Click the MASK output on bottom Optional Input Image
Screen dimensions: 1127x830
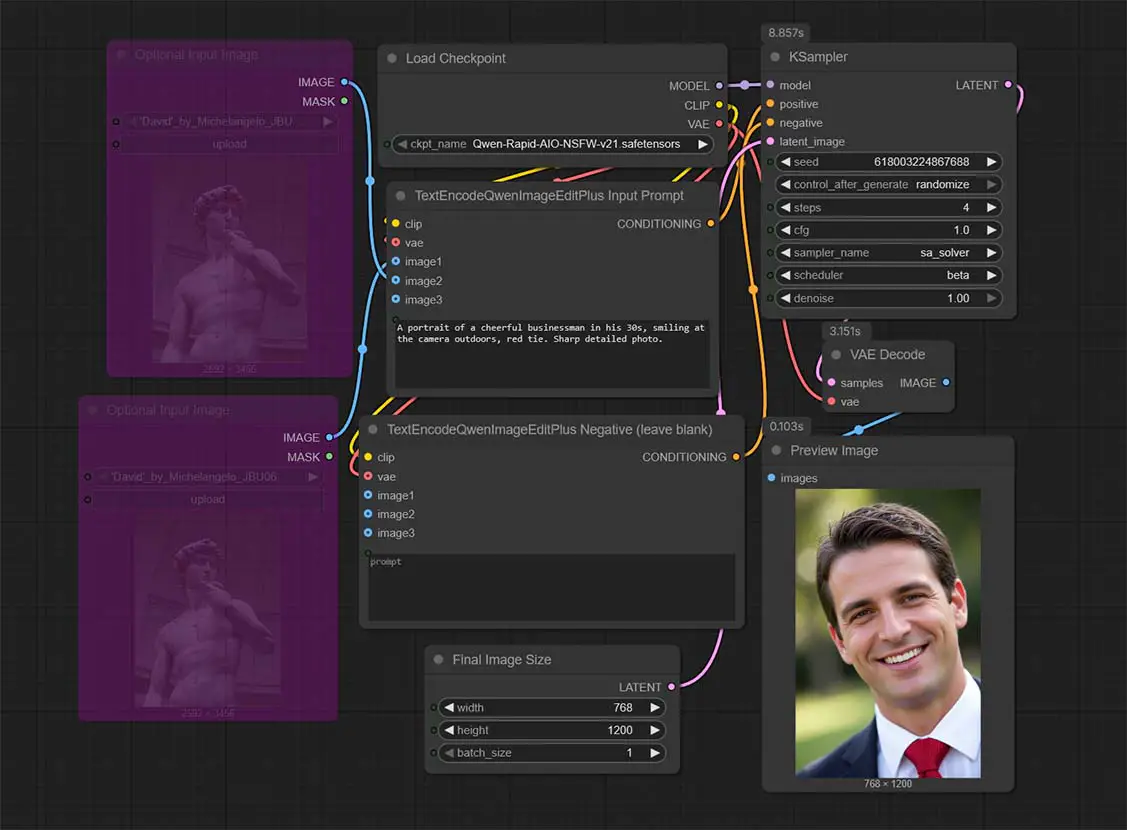[327, 455]
